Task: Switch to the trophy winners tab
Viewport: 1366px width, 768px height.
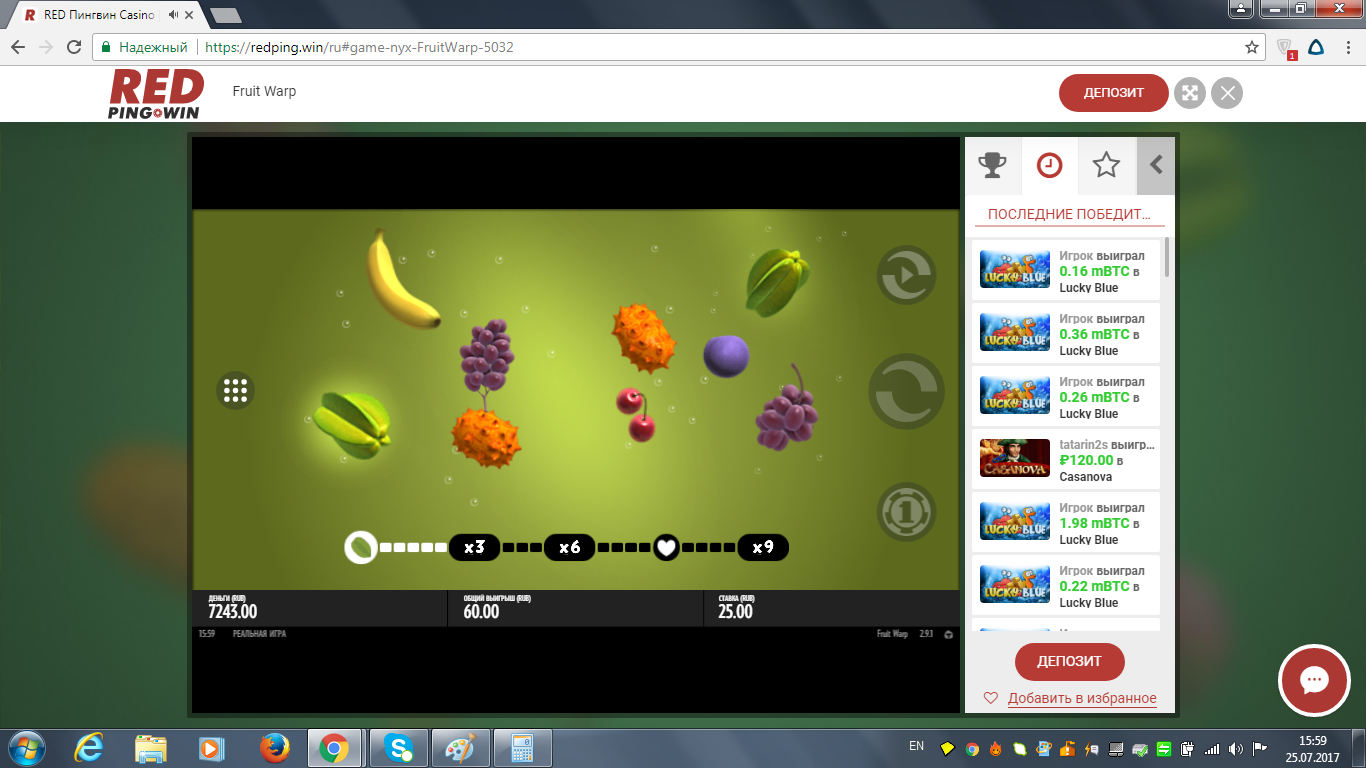Action: point(992,165)
